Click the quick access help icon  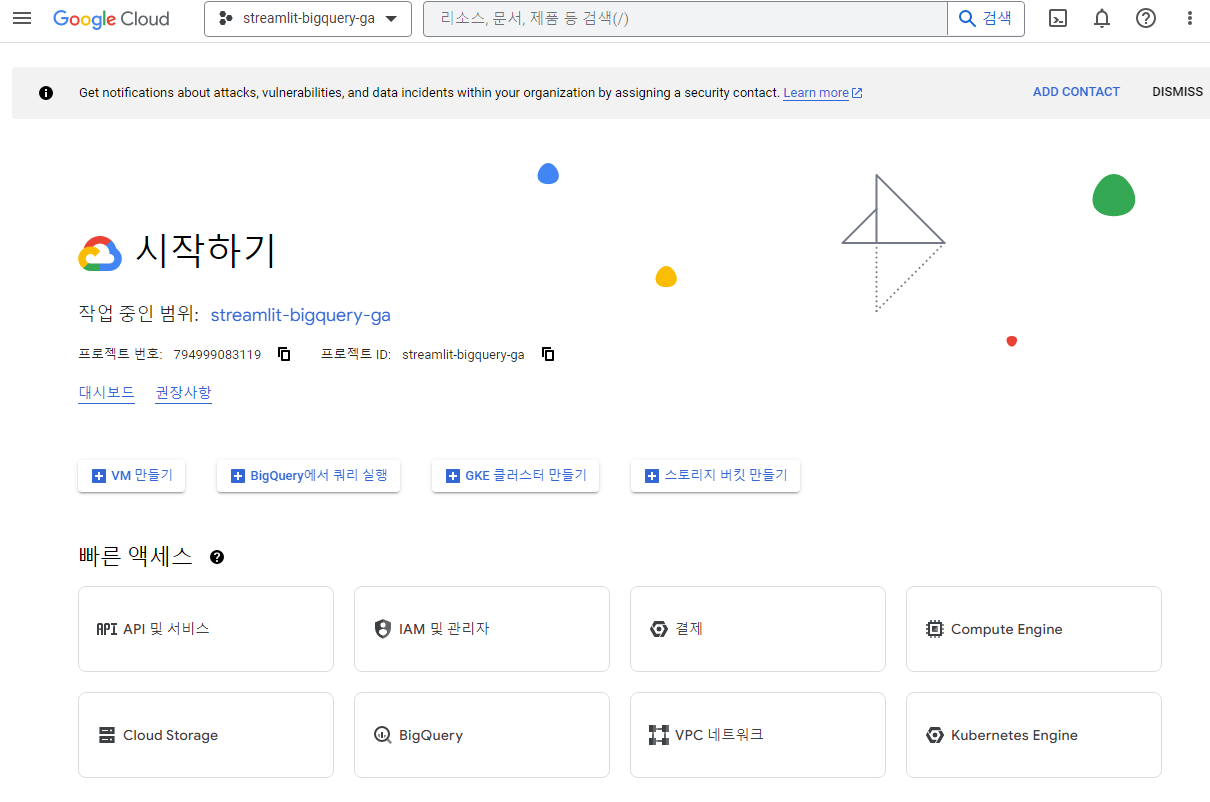tap(217, 557)
